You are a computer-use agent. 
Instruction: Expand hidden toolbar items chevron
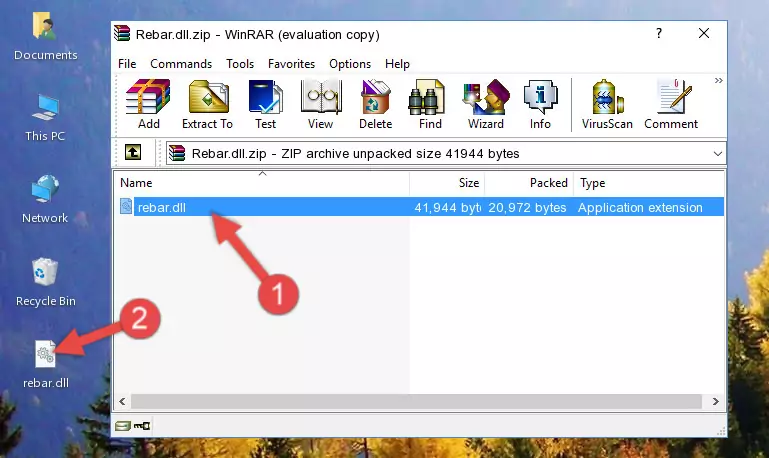[718, 80]
